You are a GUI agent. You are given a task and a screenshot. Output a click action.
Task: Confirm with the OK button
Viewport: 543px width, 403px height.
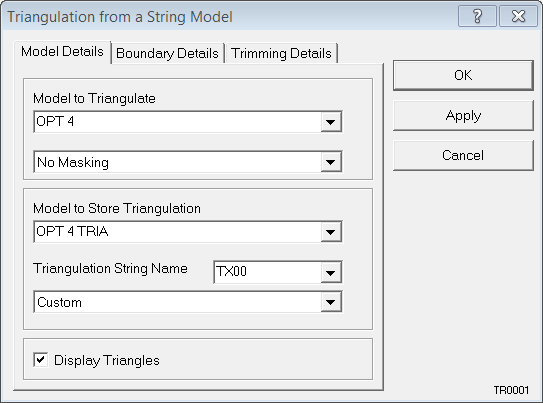point(463,75)
